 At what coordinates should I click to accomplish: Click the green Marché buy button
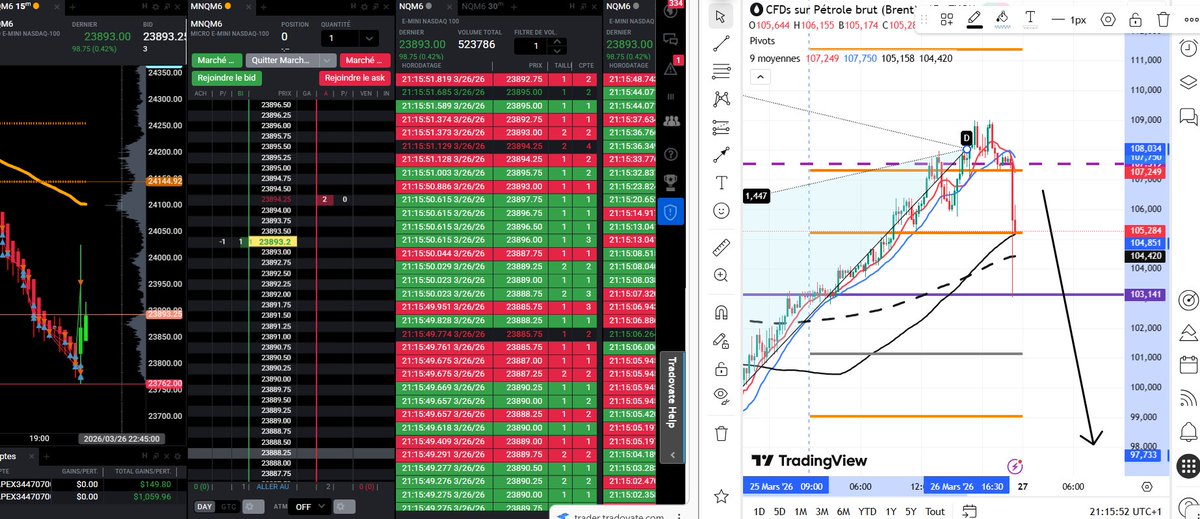(x=218, y=60)
